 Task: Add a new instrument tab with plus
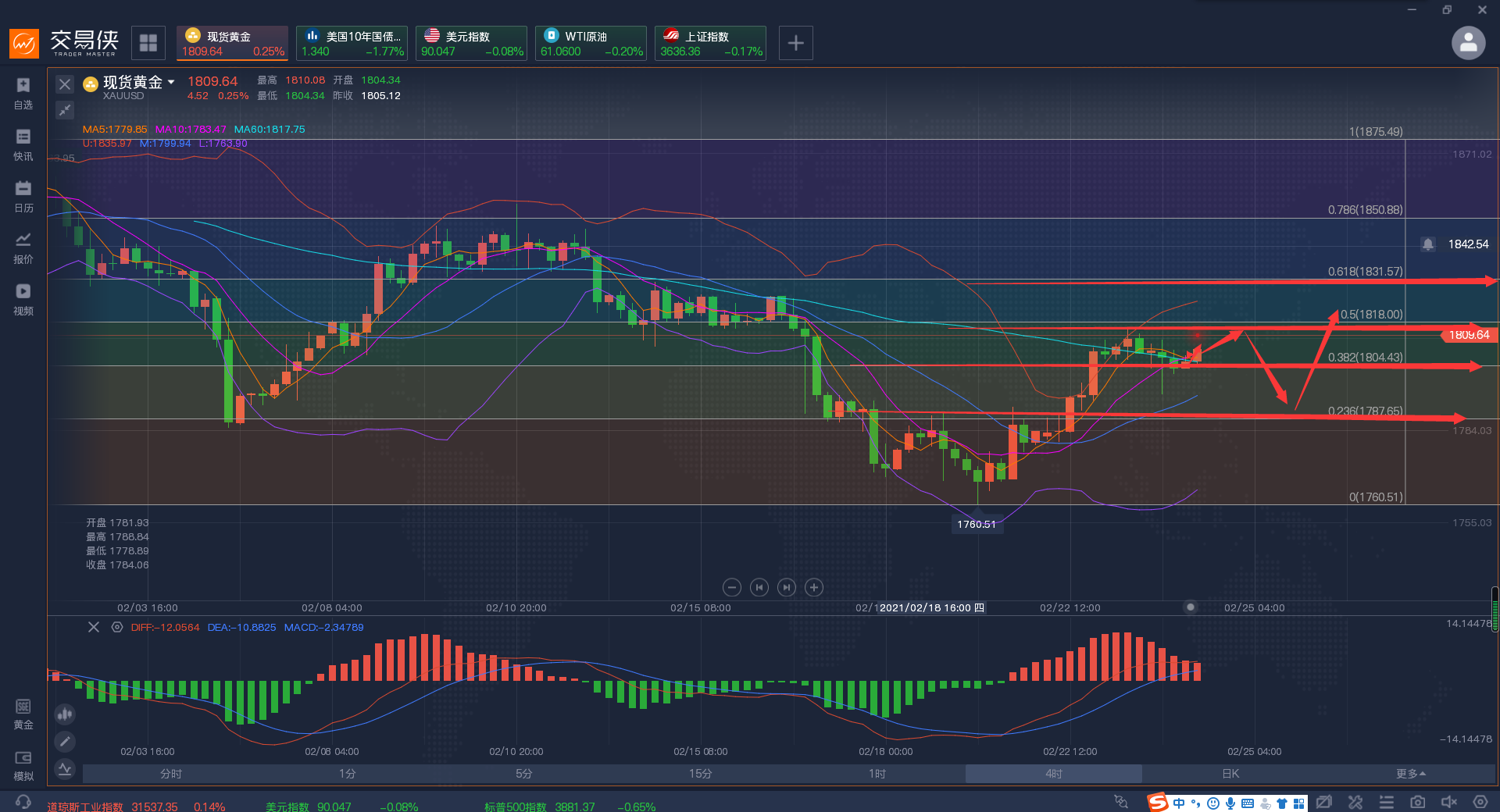(795, 43)
